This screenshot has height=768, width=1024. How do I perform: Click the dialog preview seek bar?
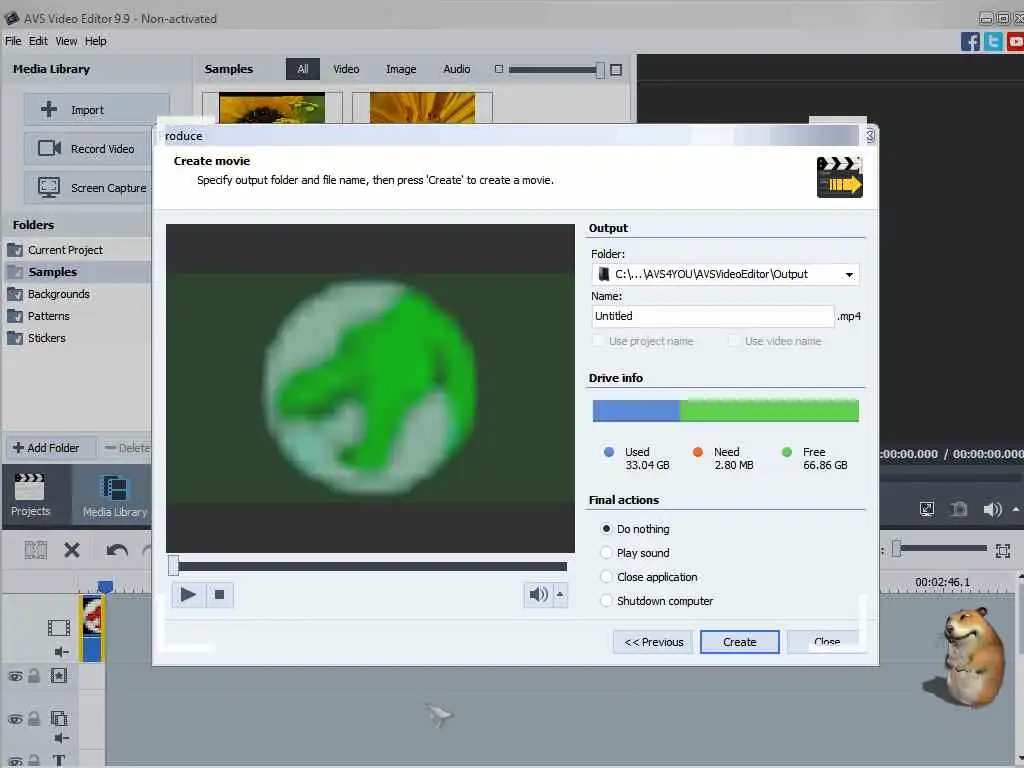pyautogui.click(x=370, y=566)
